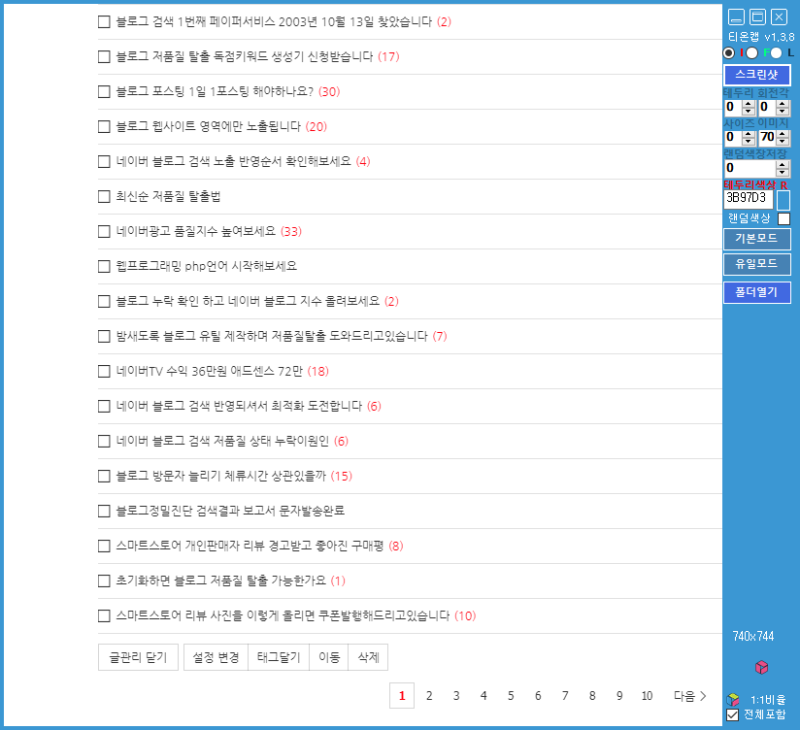800x730 pixels.
Task: Click the multicolor cube icon beside 1:1비율
Action: [x=733, y=699]
